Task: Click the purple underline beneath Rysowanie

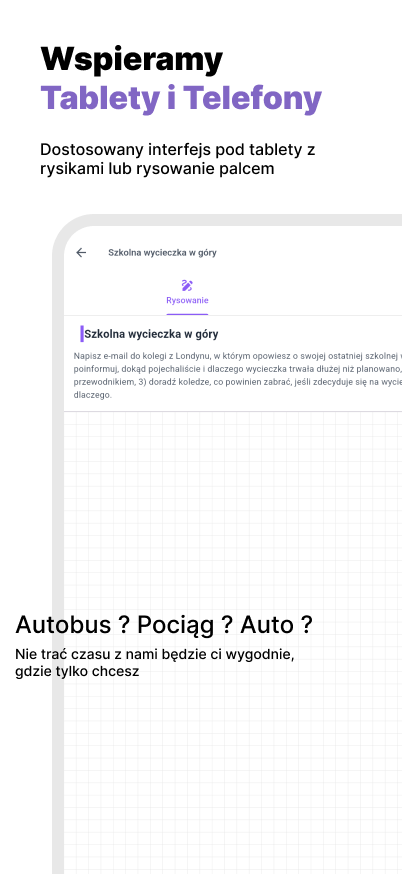Action: (x=187, y=314)
